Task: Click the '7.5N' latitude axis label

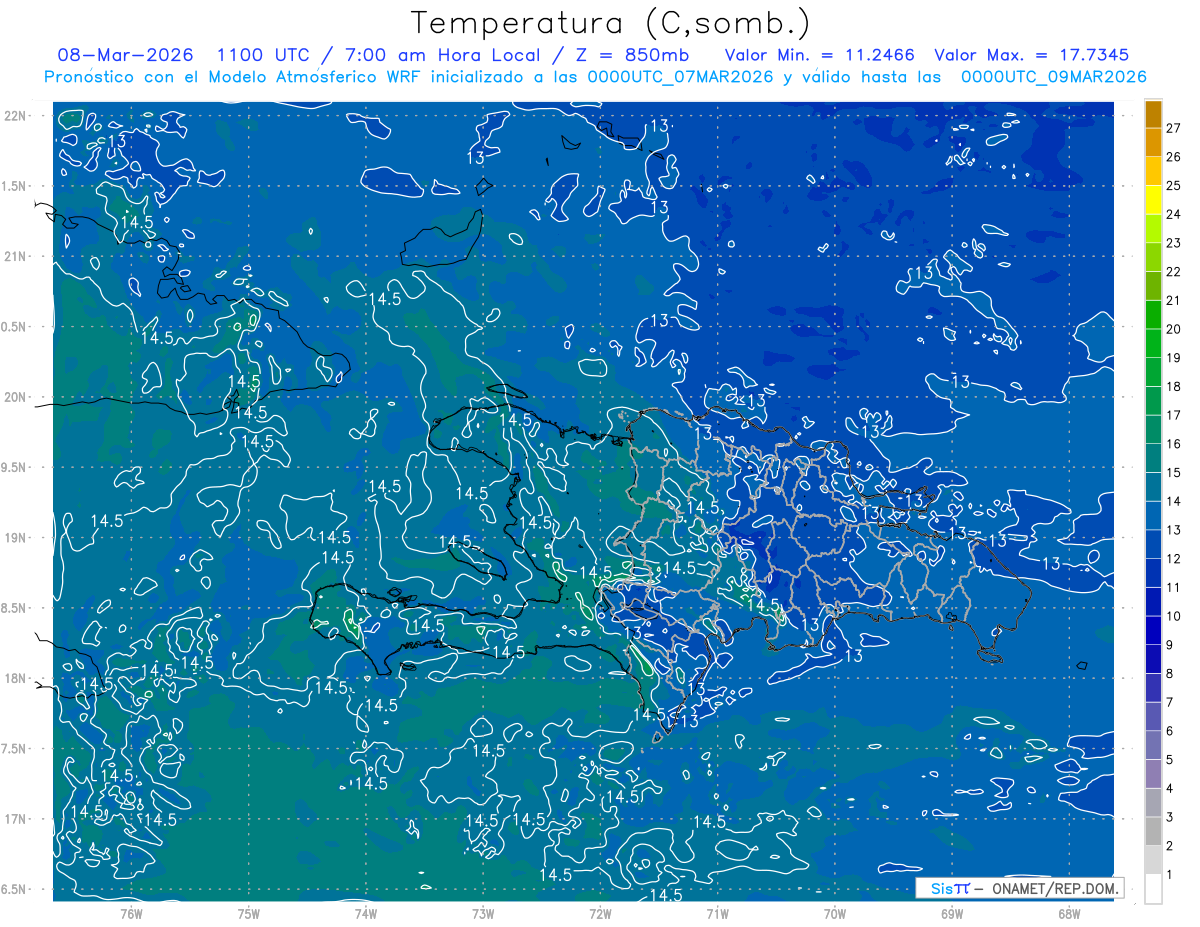Action: pos(14,749)
